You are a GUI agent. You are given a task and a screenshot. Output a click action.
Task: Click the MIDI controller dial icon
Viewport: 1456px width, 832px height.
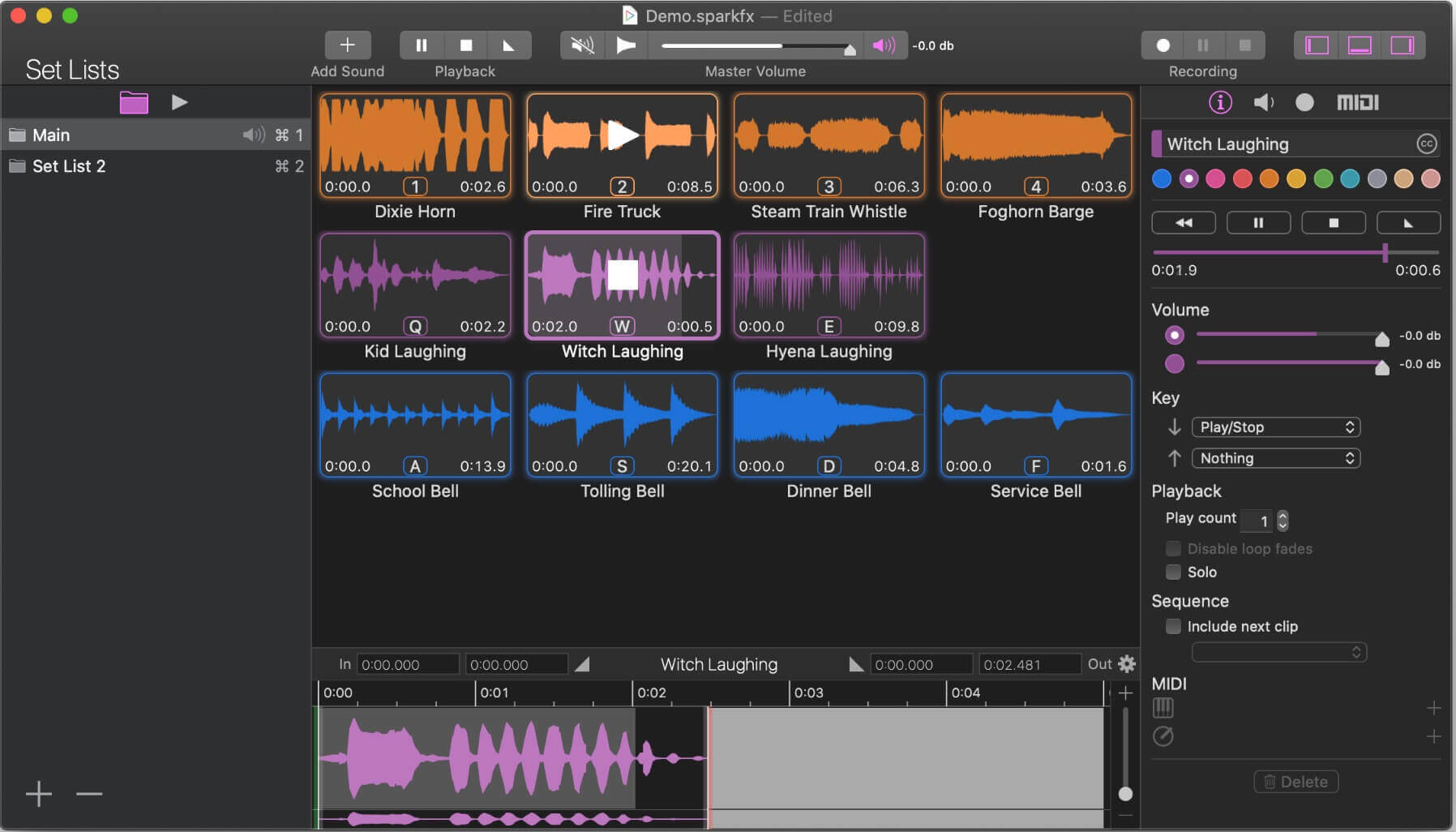coord(1163,736)
